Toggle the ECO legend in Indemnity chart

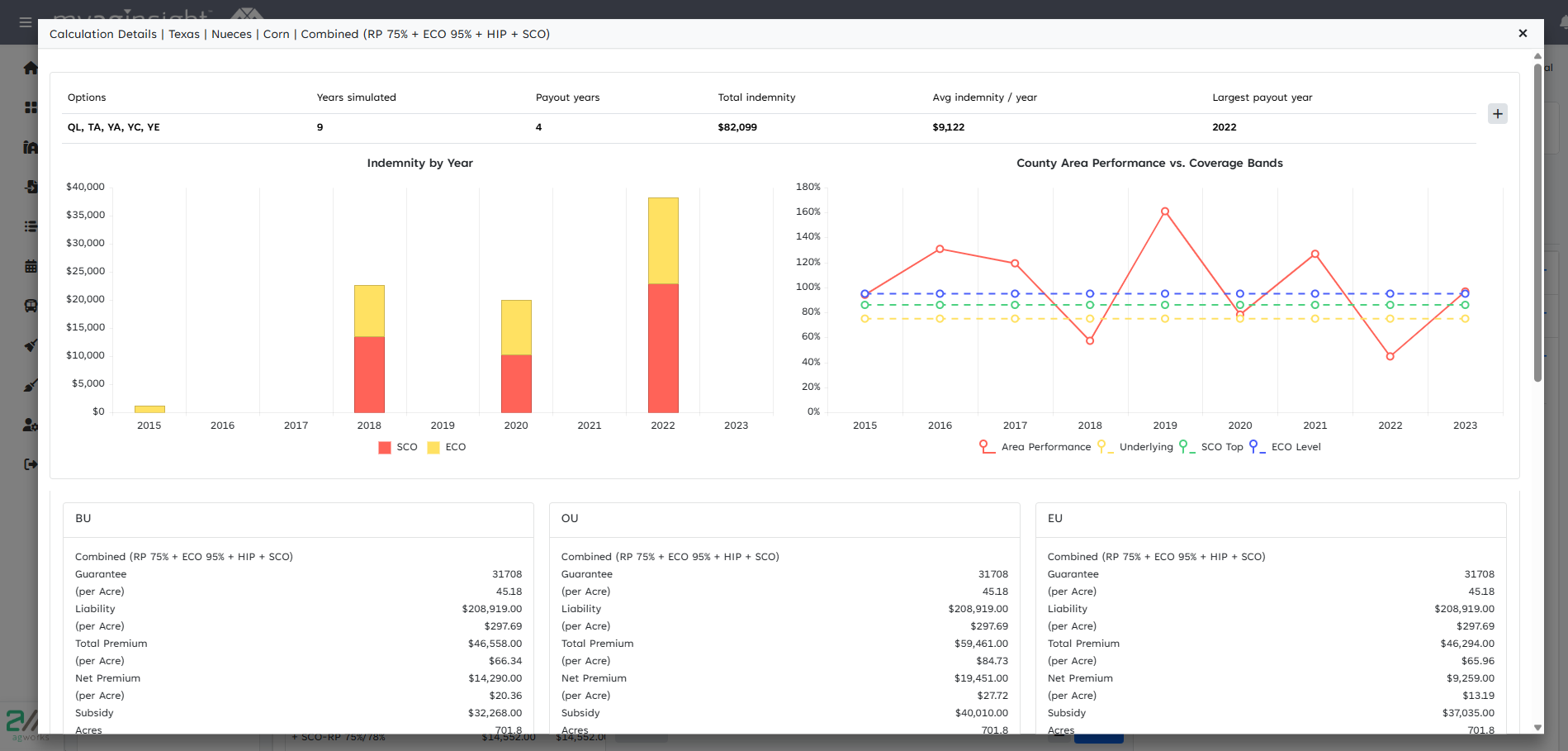point(447,447)
